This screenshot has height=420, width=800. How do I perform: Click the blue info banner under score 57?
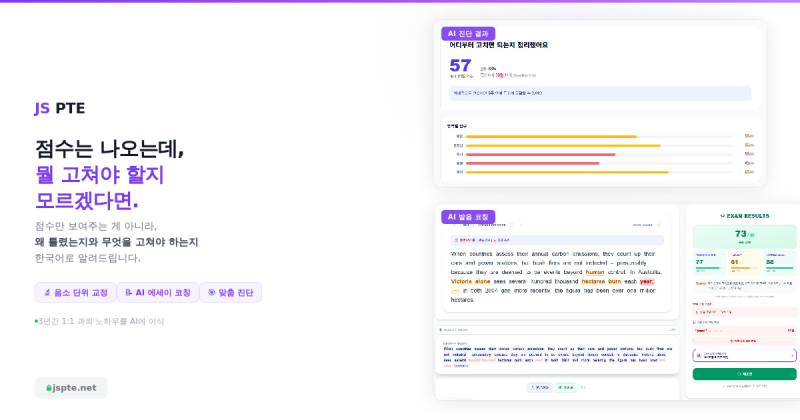click(x=600, y=93)
